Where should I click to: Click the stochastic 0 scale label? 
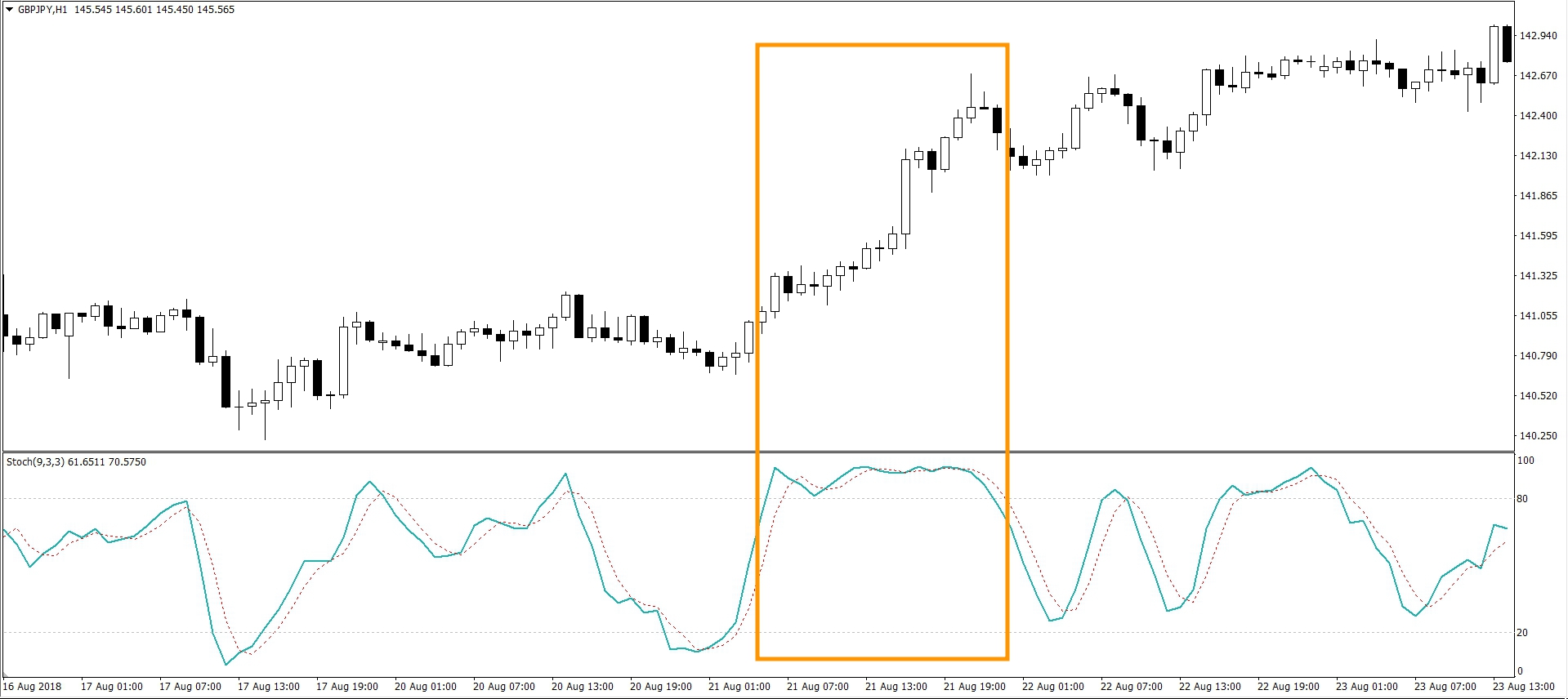pyautogui.click(x=1520, y=671)
